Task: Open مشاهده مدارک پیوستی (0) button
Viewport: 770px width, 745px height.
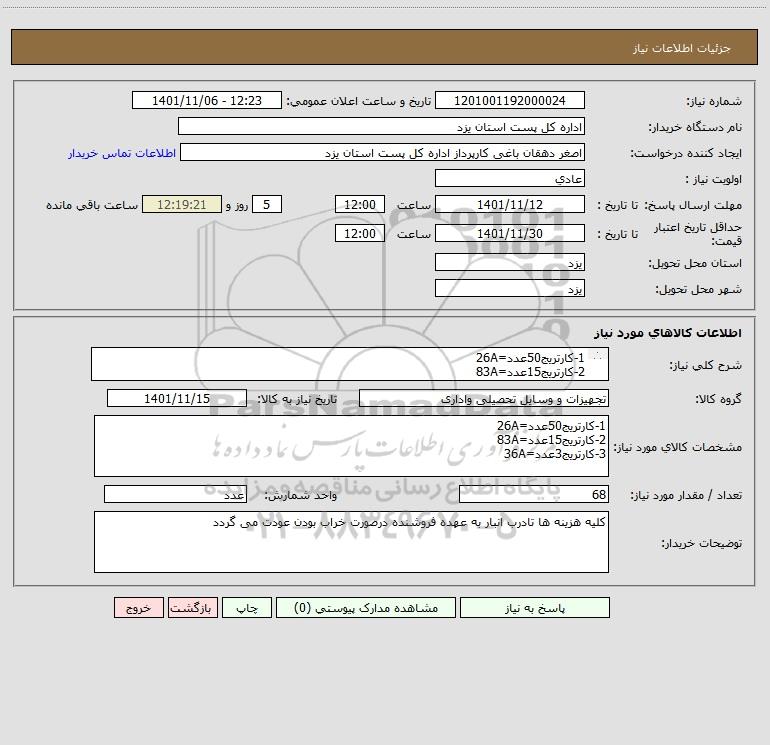Action: 366,607
